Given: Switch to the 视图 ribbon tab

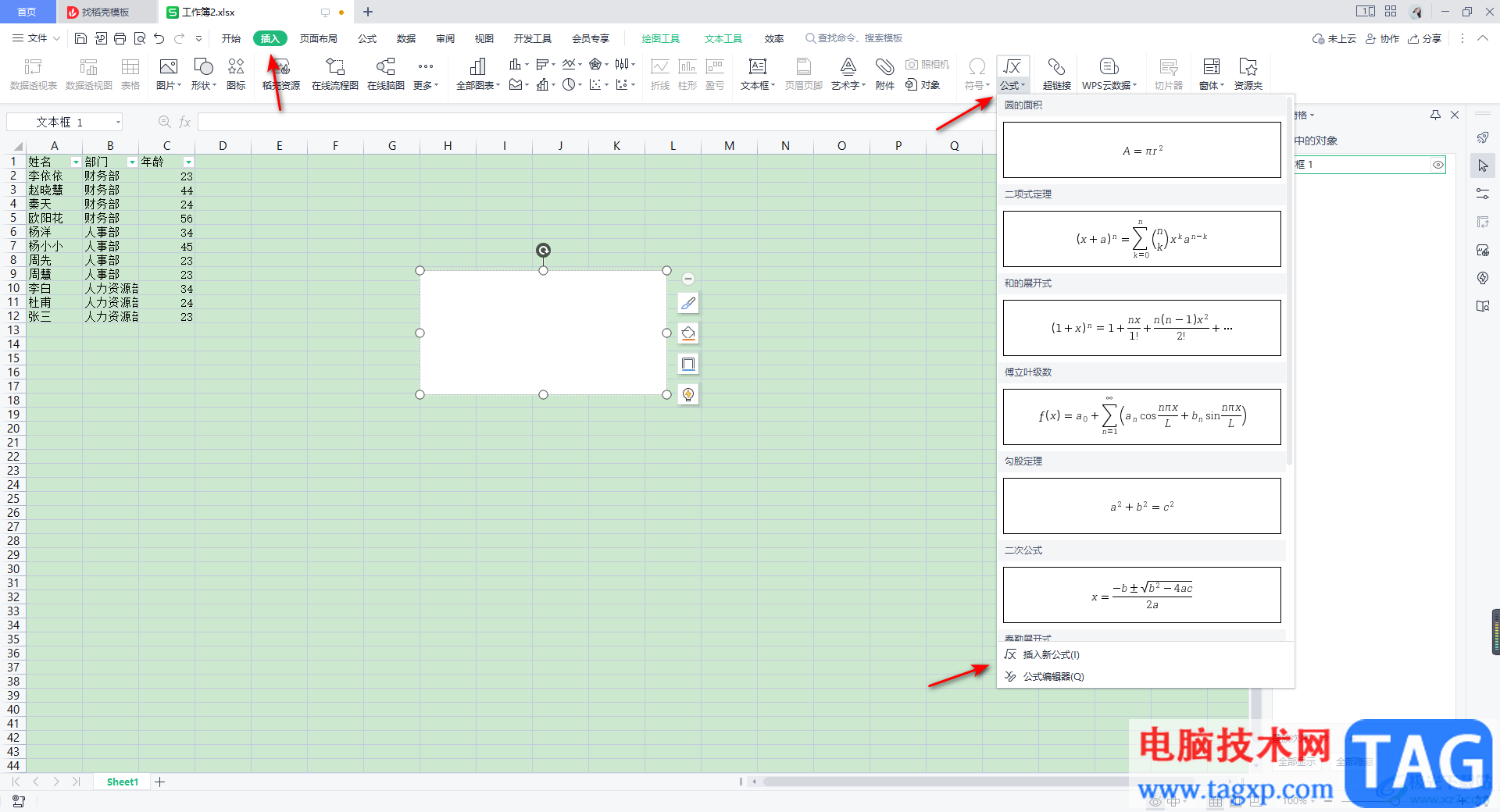Looking at the screenshot, I should 484,38.
